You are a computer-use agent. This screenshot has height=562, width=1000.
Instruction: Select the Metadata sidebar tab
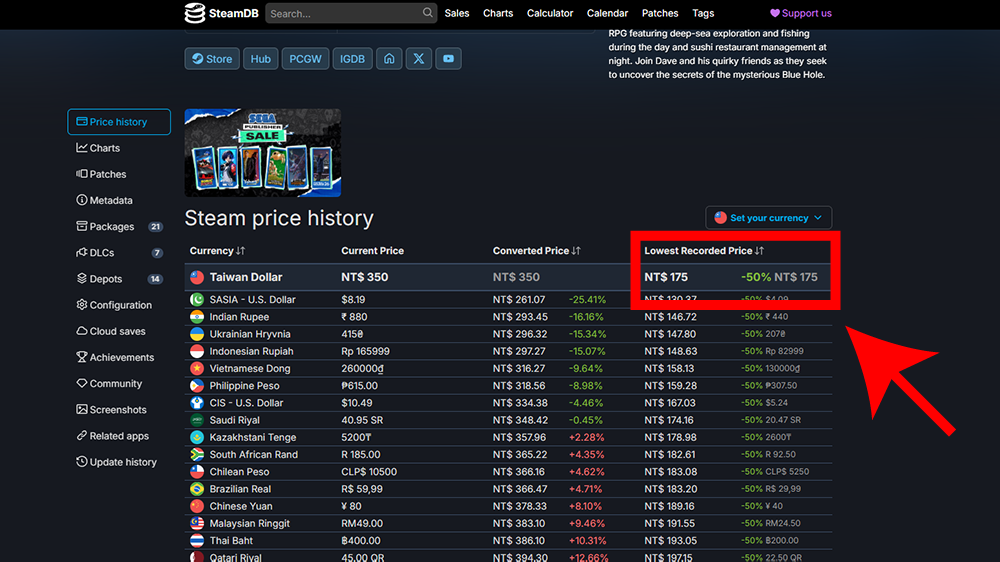[x=119, y=200]
